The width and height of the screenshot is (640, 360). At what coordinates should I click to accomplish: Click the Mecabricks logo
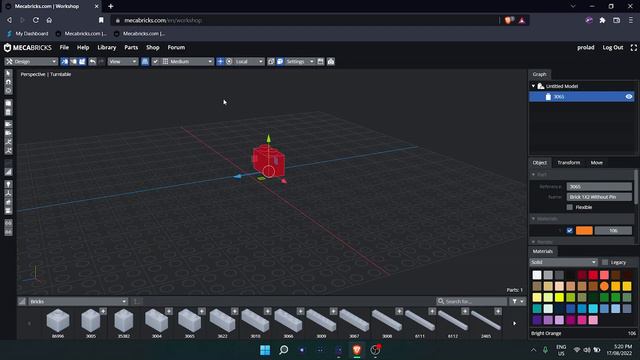(x=28, y=48)
